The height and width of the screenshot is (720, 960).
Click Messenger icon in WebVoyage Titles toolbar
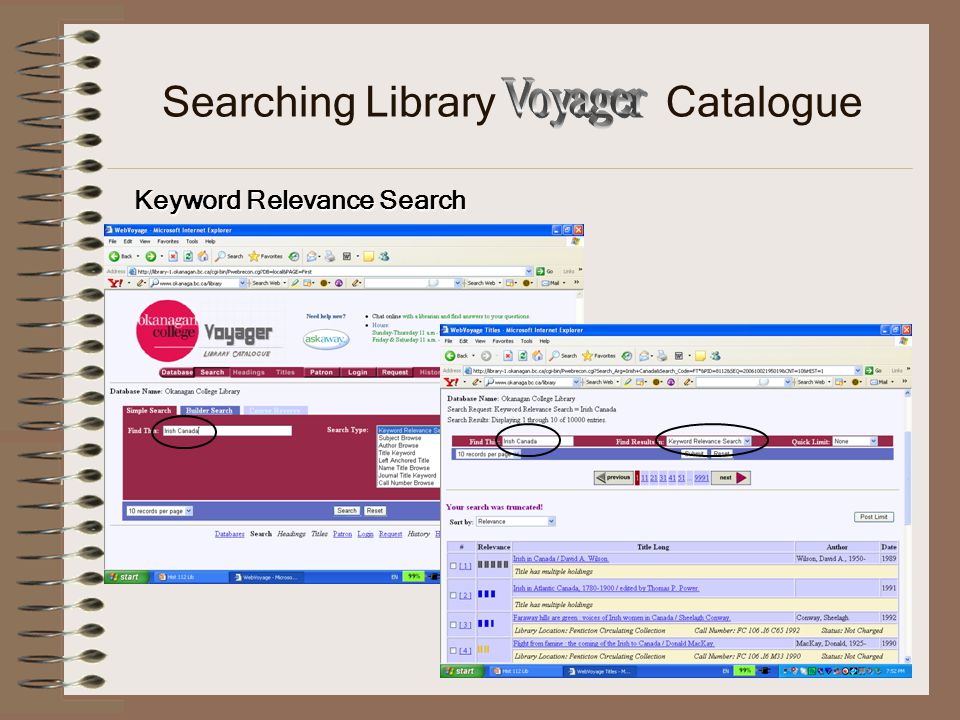coord(715,356)
